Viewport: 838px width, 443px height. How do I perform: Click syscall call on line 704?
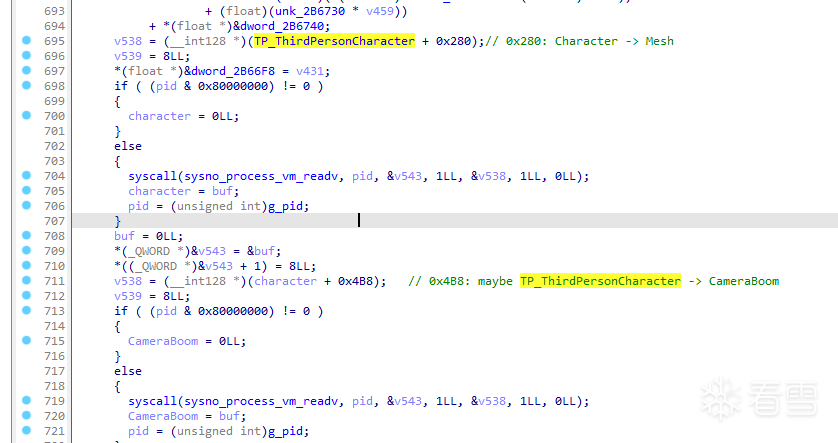pos(152,176)
